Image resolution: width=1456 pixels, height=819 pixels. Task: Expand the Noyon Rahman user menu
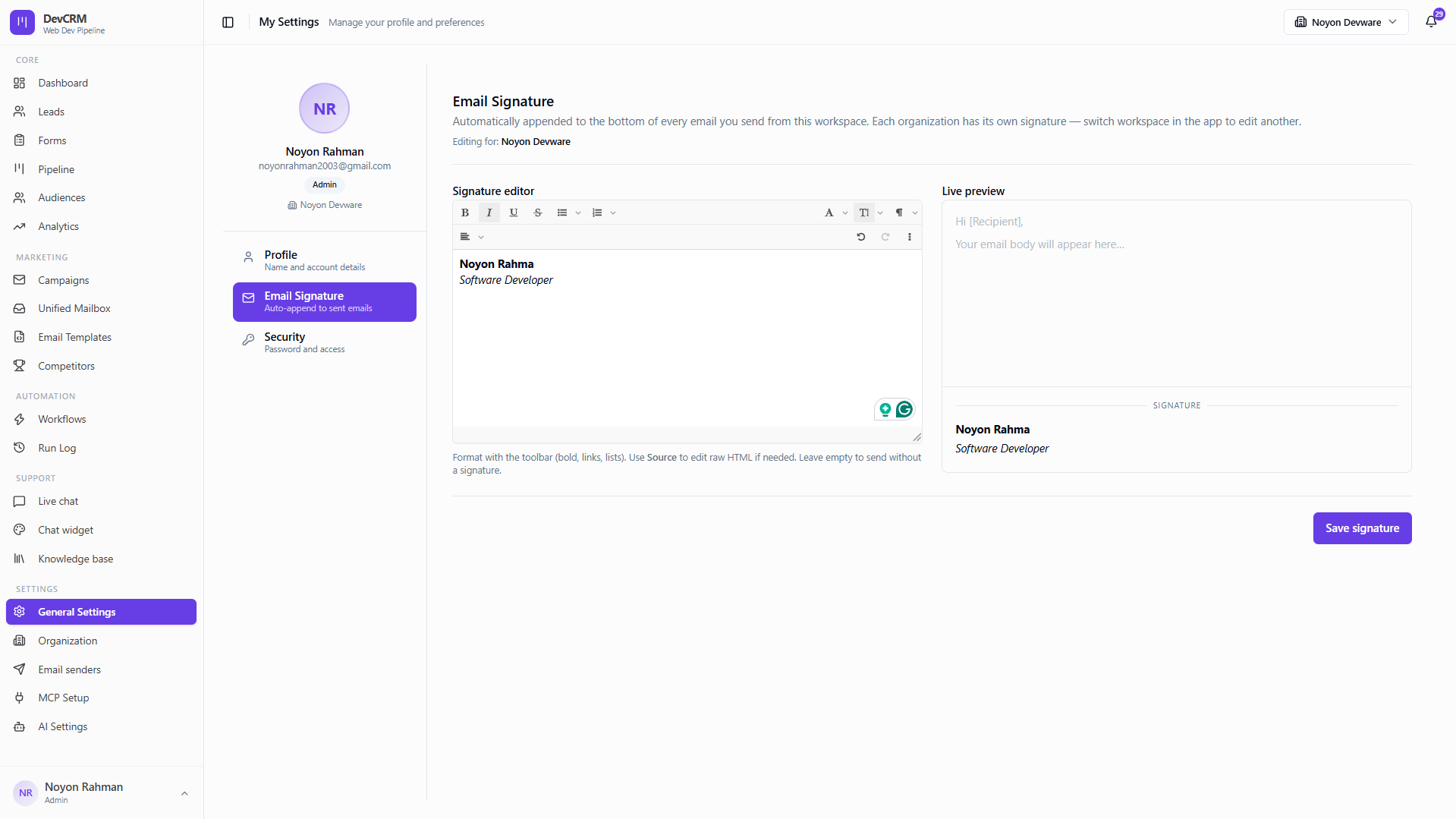101,792
